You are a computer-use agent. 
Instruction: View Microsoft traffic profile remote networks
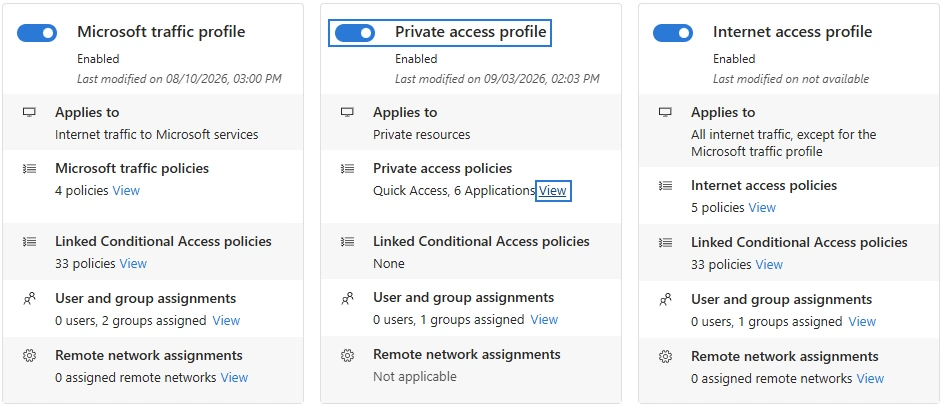(x=234, y=378)
